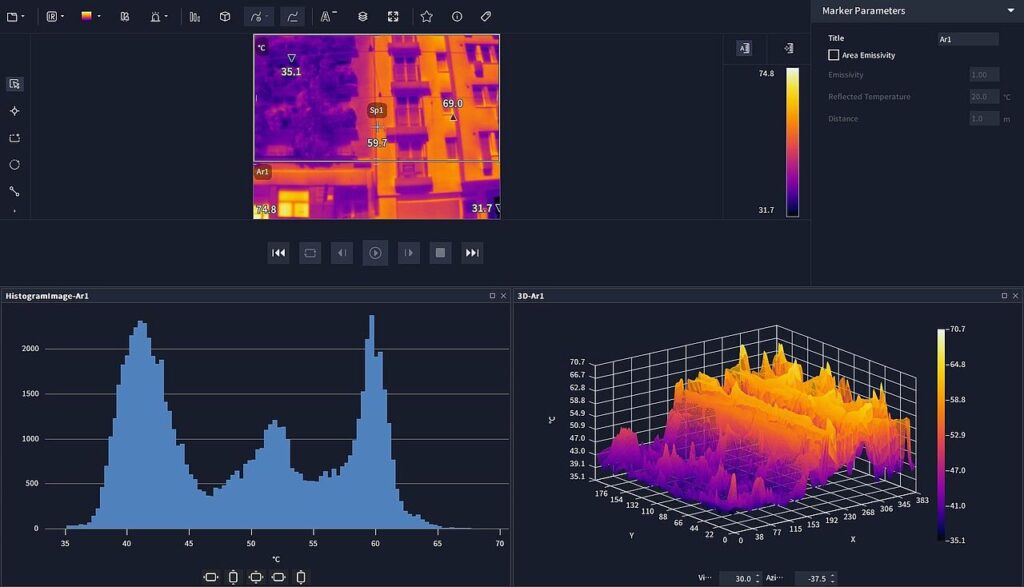Jump to first frame
Screen dimensions: 1024x587
click(x=279, y=253)
